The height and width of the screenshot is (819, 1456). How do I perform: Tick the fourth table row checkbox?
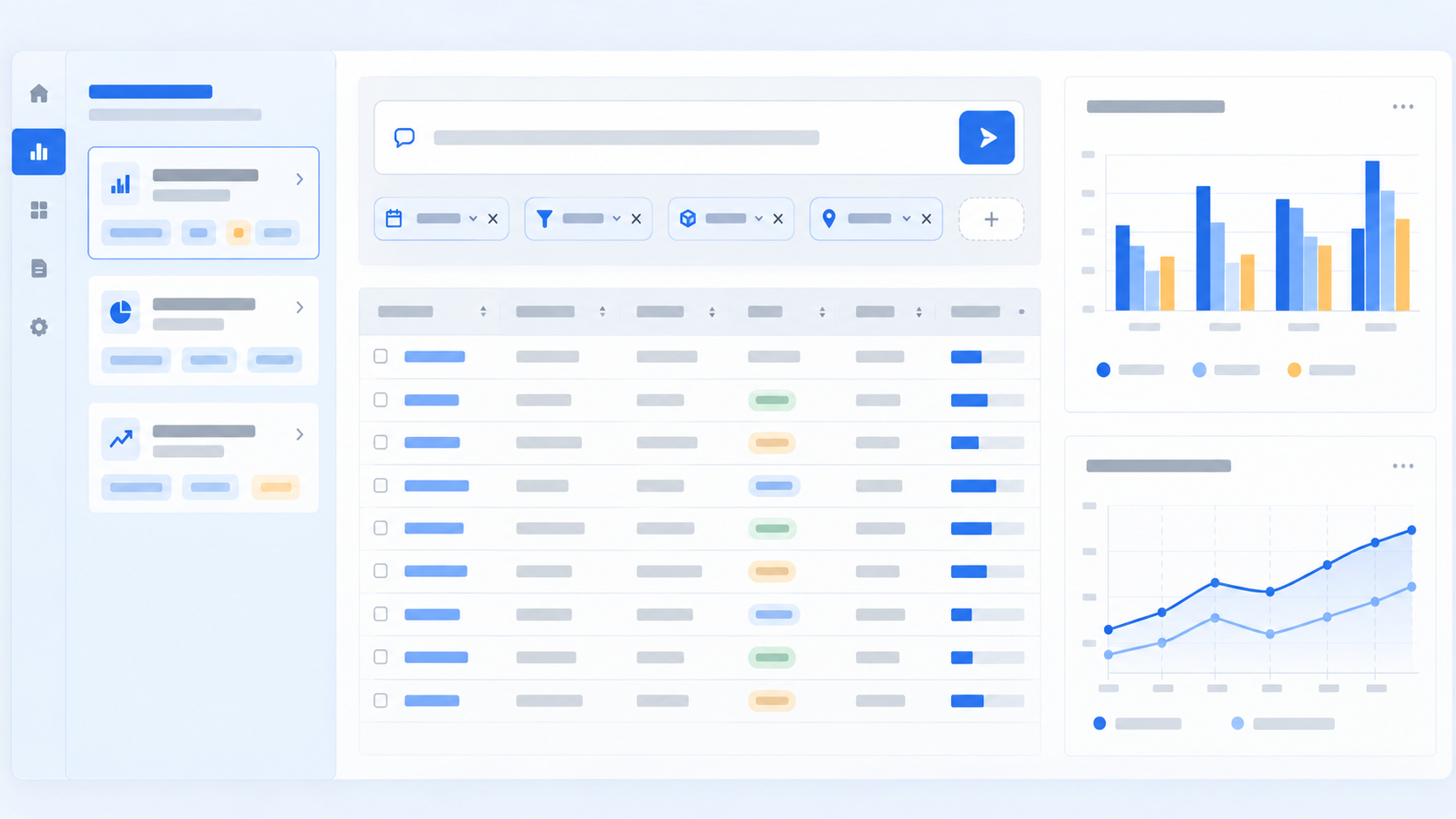pos(381,485)
